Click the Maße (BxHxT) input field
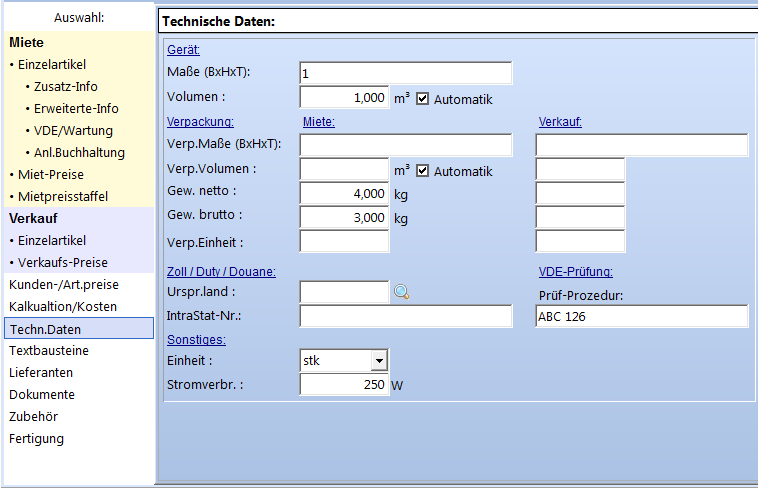758x488 pixels. pos(406,73)
